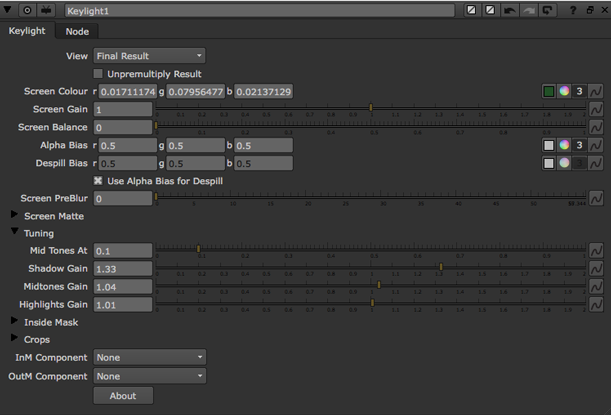Enable the Unpremultiply Result checkbox
The width and height of the screenshot is (611, 415).
[x=98, y=74]
